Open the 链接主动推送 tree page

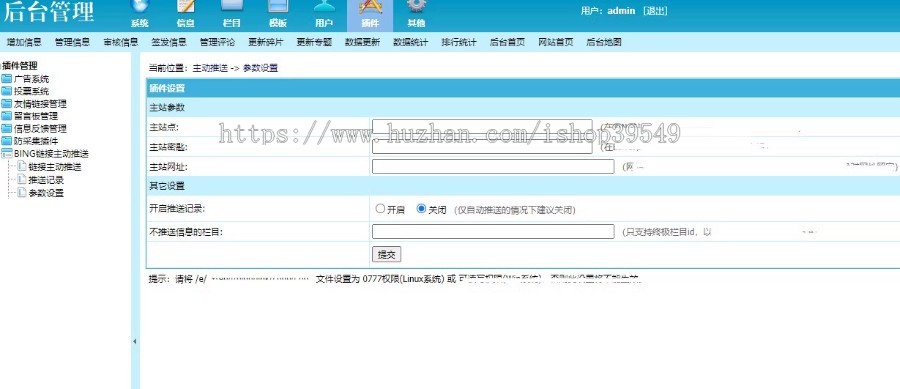tap(55, 167)
